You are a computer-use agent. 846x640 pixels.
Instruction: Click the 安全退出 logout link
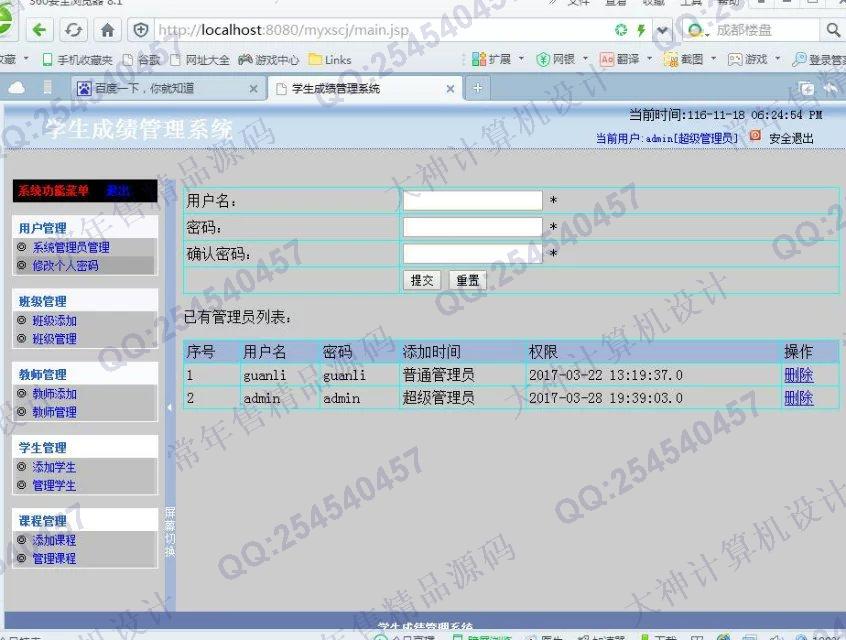pyautogui.click(x=791, y=138)
